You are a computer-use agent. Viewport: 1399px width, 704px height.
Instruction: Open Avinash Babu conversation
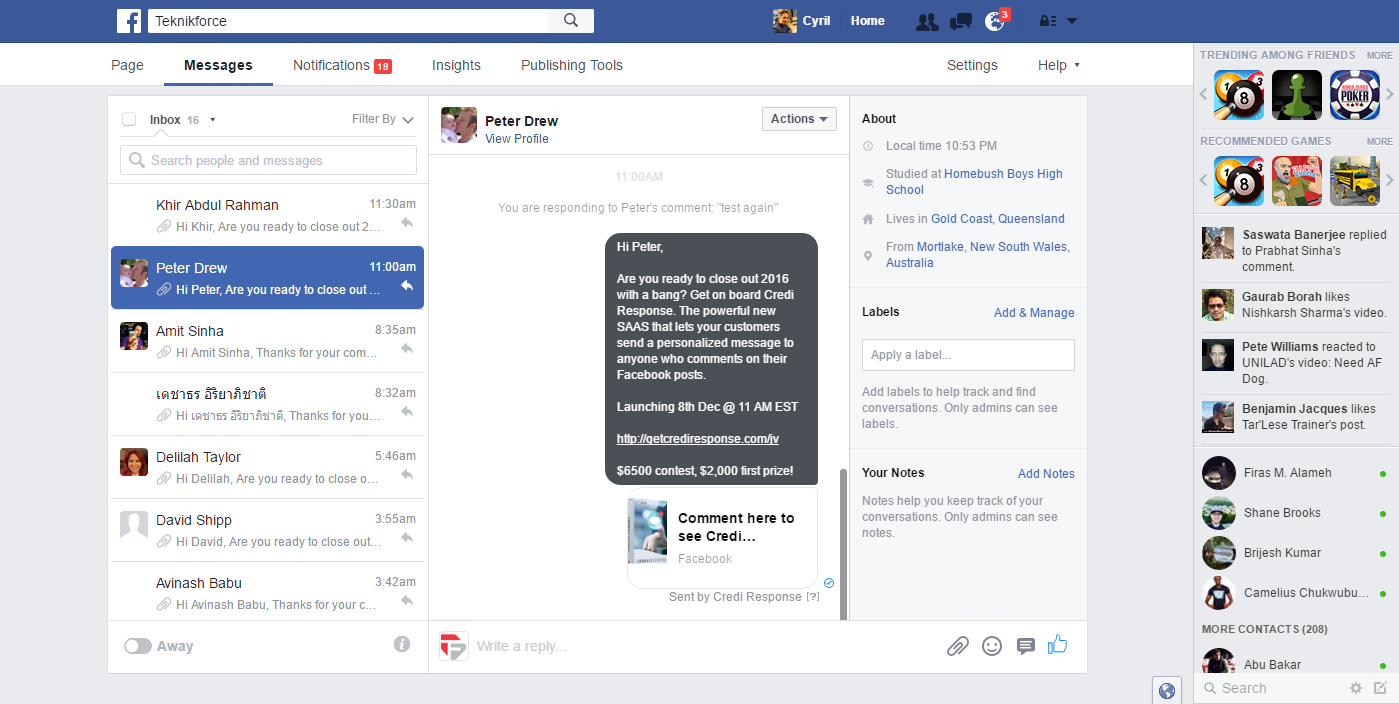coord(267,593)
